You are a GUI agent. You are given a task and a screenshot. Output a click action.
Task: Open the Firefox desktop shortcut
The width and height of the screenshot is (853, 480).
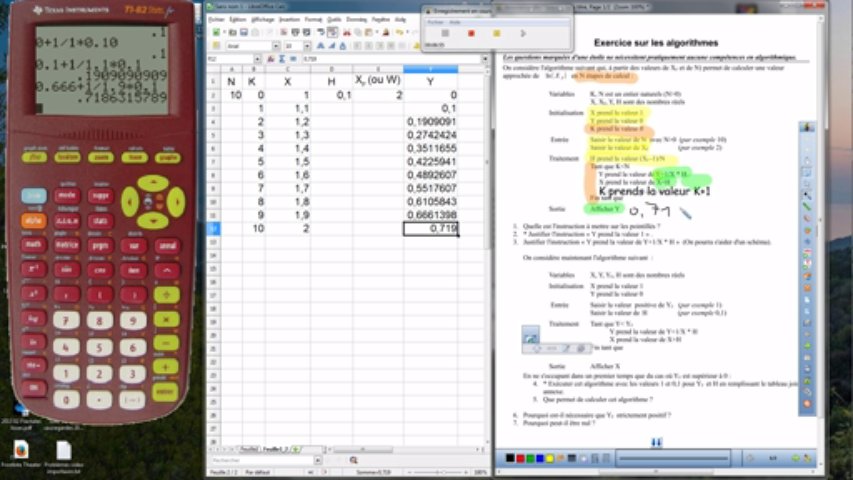click(21, 451)
